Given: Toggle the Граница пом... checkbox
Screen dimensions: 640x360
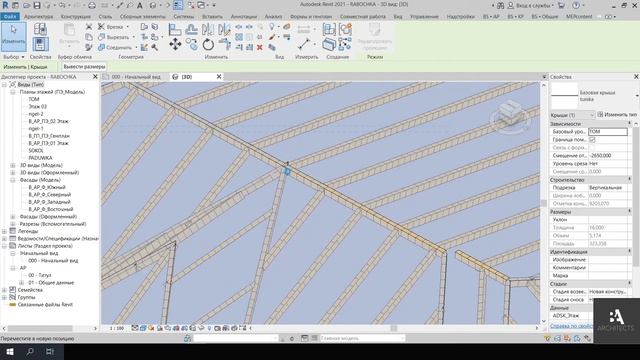Looking at the screenshot, I should point(592,140).
